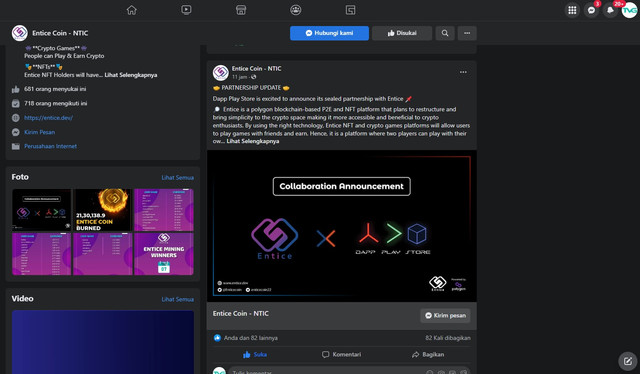Click the Entice Coin page logo in header

(20, 33)
